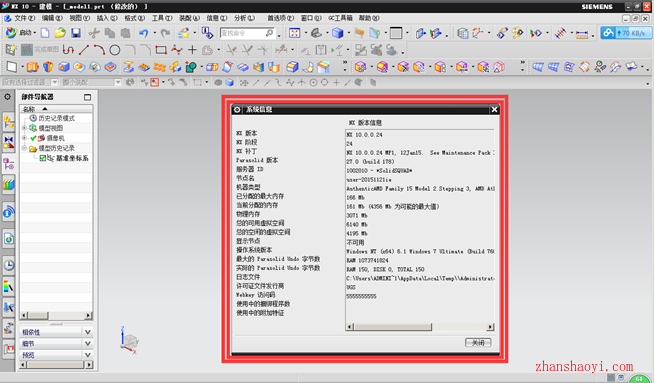
Task: Undo the last action
Action: (x=143, y=33)
